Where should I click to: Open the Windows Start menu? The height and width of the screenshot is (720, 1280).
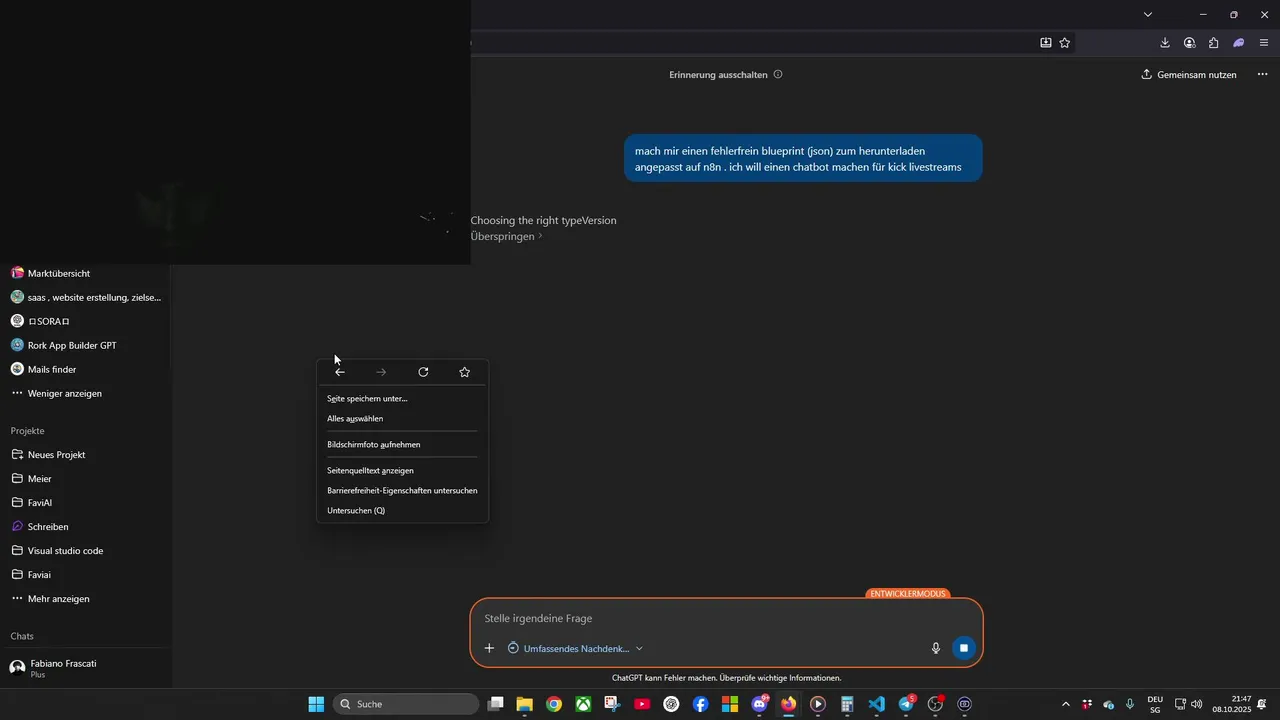[316, 704]
